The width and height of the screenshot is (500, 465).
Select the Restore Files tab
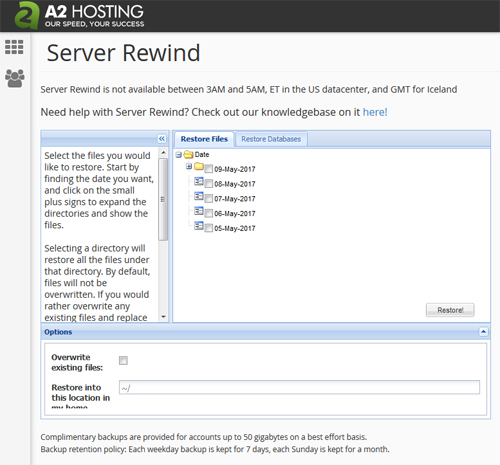[x=204, y=139]
